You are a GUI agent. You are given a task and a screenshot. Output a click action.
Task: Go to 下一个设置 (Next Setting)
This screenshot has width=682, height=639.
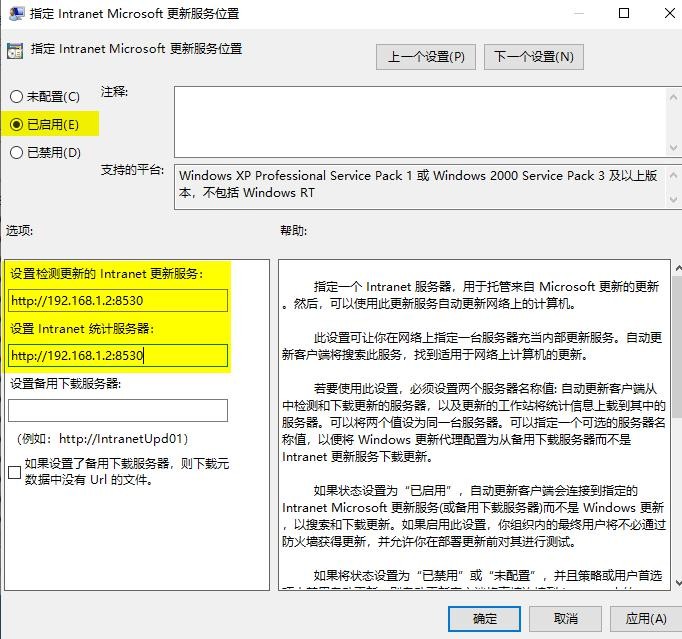click(534, 57)
